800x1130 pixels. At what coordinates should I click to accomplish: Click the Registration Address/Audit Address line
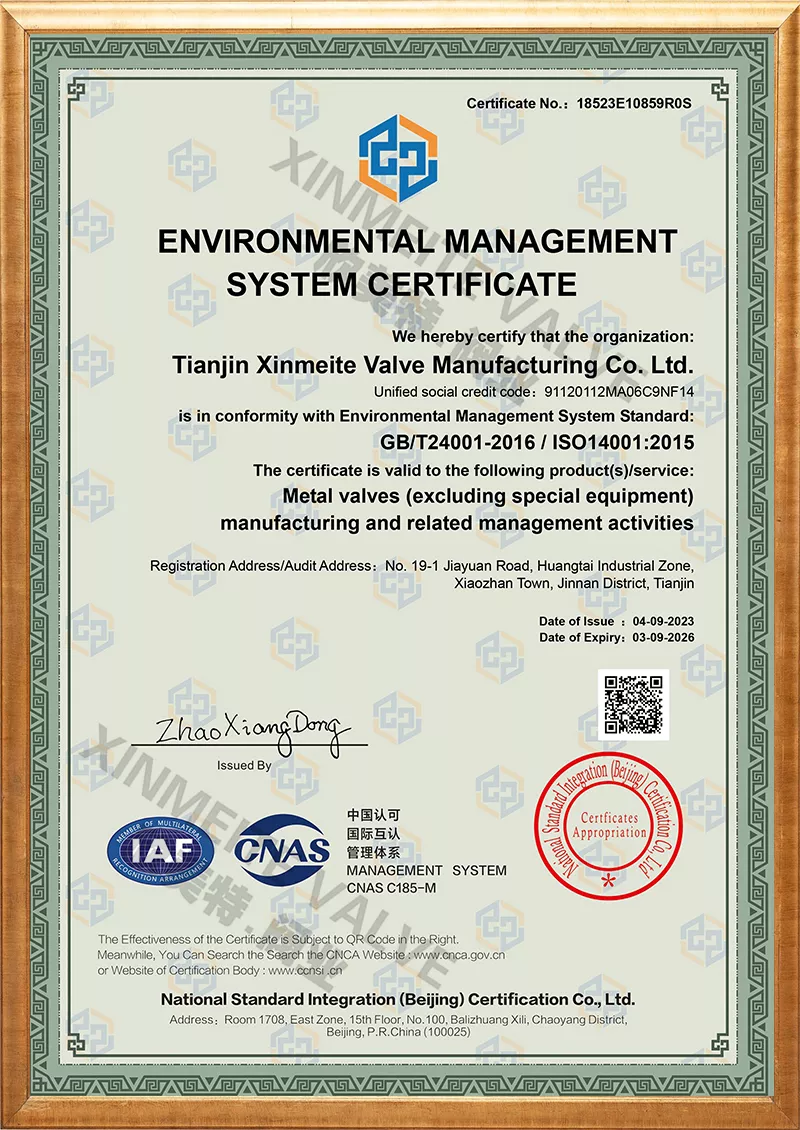tap(422, 566)
